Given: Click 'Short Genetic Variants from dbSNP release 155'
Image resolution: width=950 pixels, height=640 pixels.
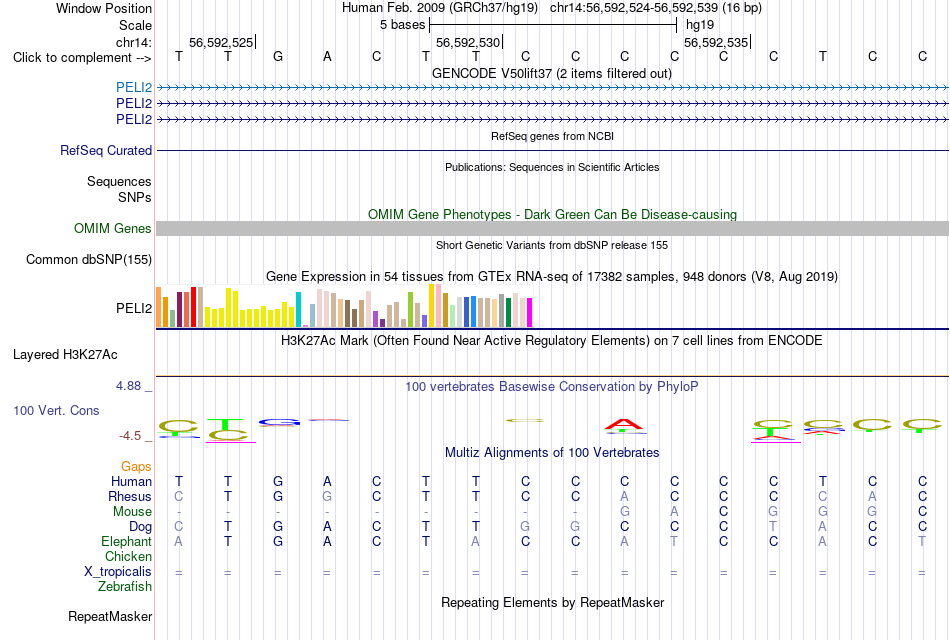Looking at the screenshot, I should [x=552, y=245].
